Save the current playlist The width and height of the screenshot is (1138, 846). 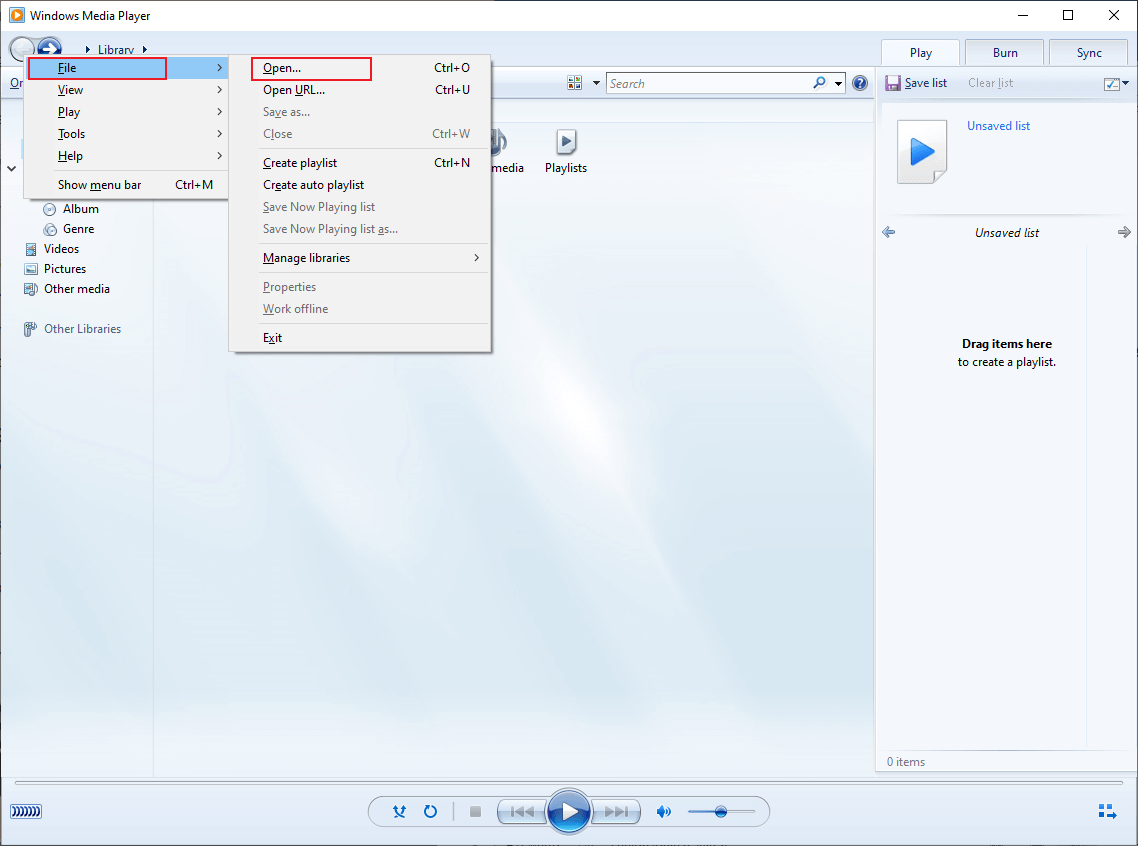point(916,82)
